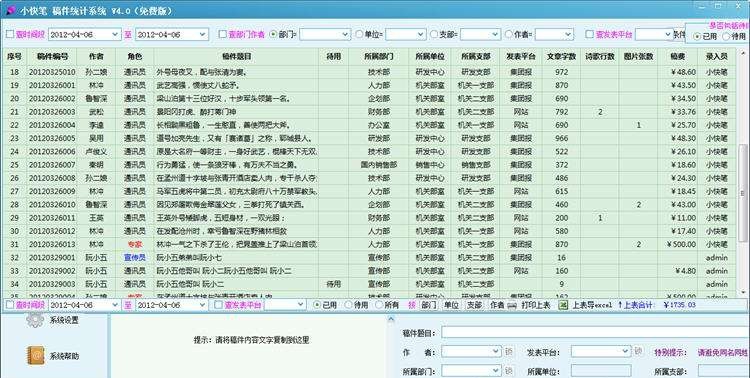
Task: Click the small icon right of 作者 dropdown in form
Action: pyautogui.click(x=509, y=352)
